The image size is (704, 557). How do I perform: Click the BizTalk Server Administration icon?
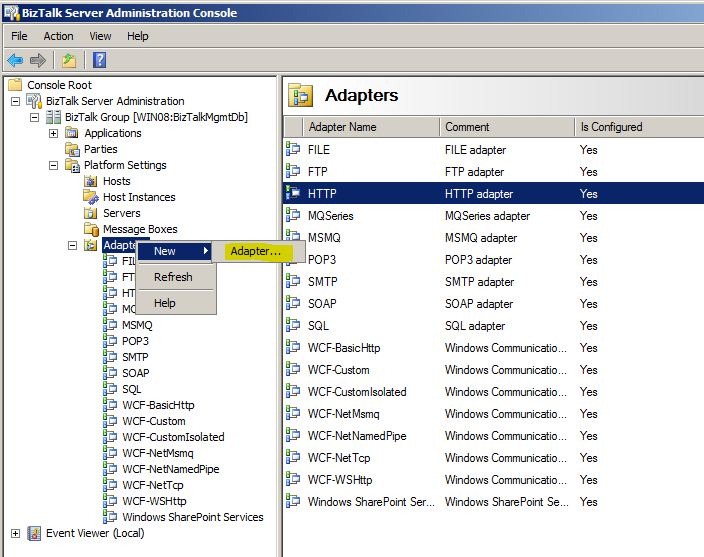coord(34,101)
